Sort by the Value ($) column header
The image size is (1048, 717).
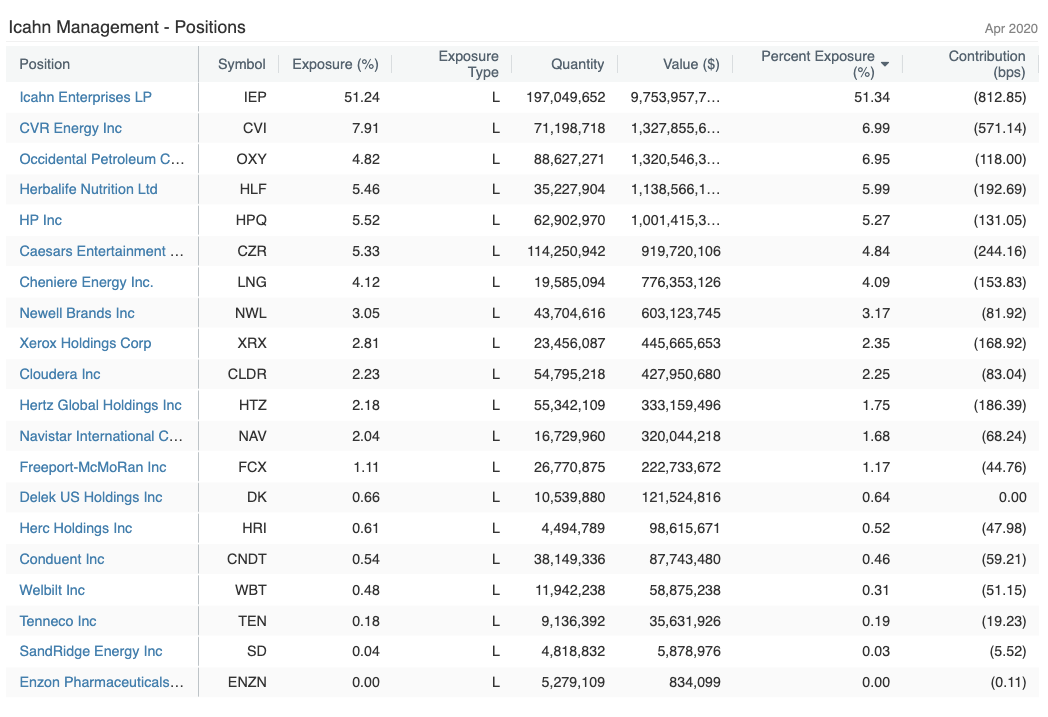[691, 64]
